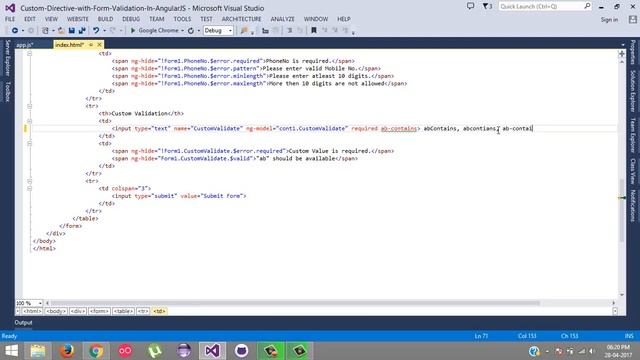
Task: Undo the last edit
Action: click(96, 31)
